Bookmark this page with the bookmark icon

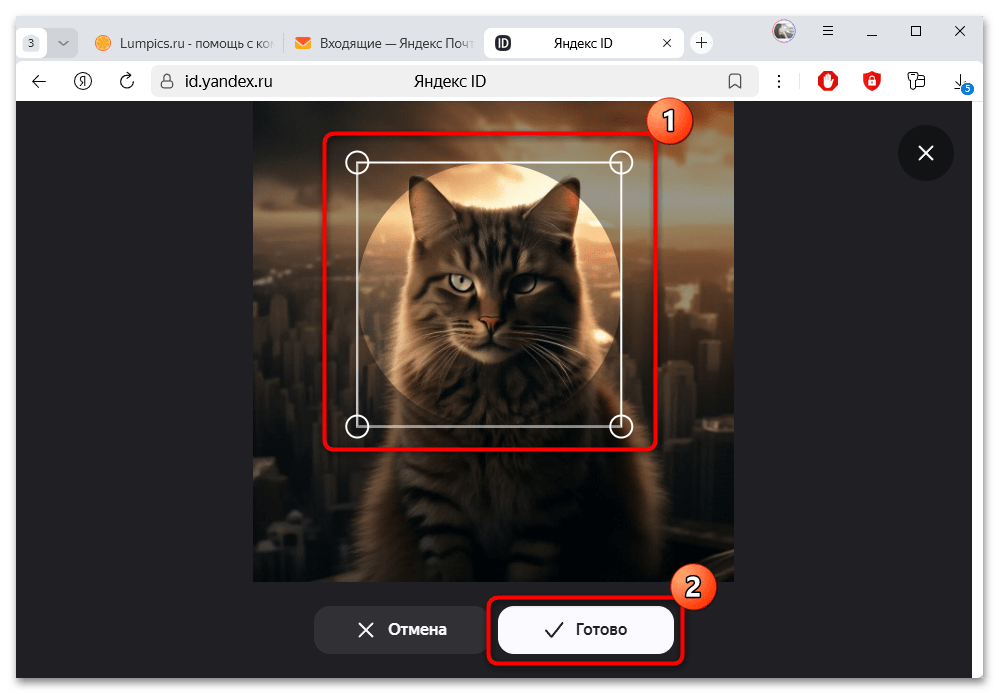point(734,81)
